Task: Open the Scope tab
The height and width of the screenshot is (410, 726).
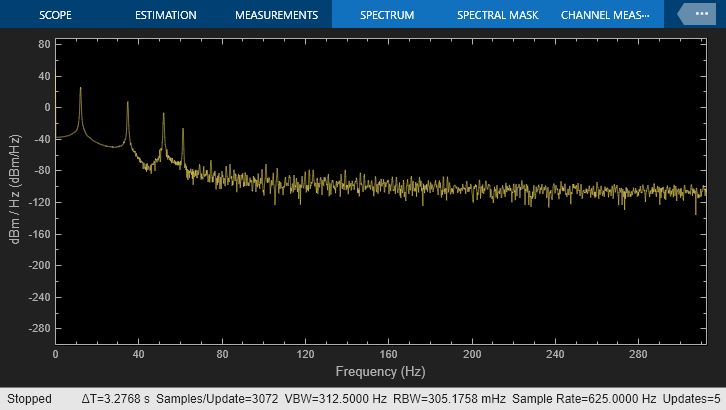Action: 56,15
